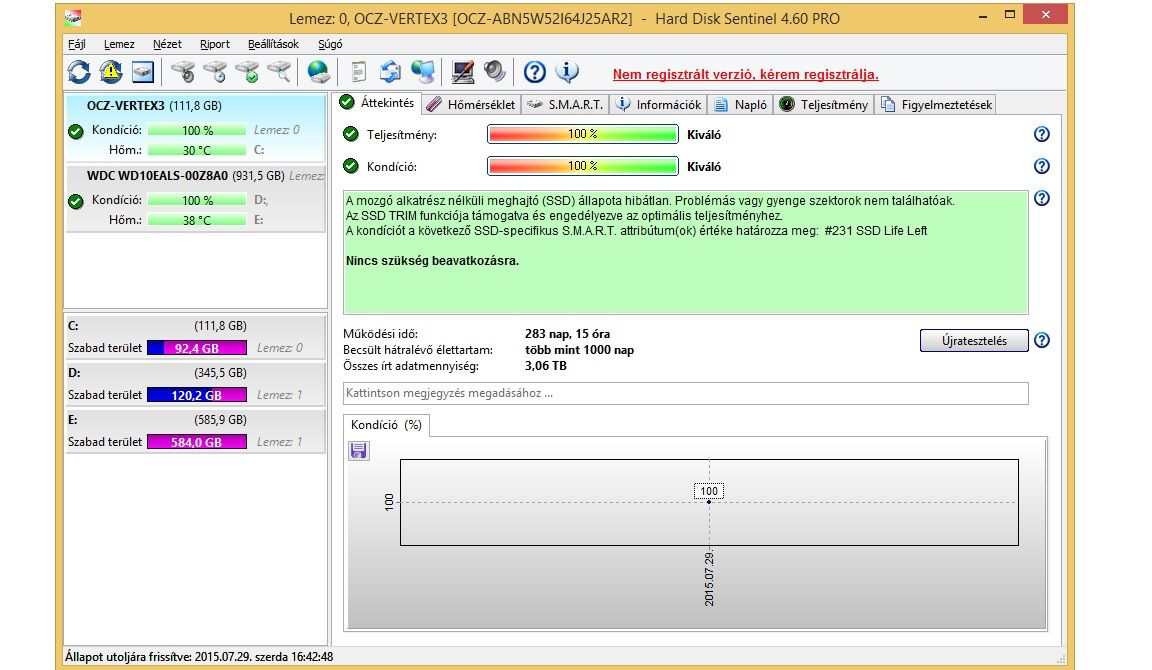Click the info speech bubble toolbar icon
The image size is (1152, 670).
click(x=566, y=72)
